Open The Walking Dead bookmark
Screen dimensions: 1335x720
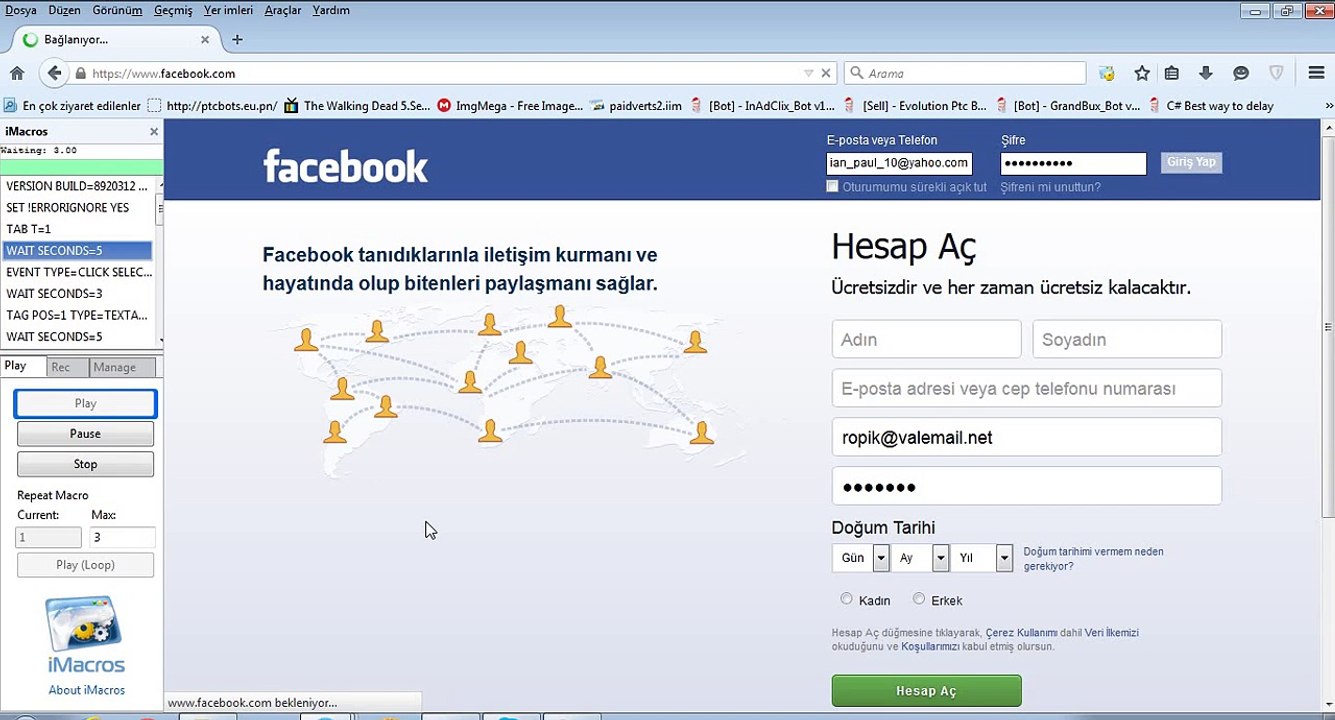[358, 105]
